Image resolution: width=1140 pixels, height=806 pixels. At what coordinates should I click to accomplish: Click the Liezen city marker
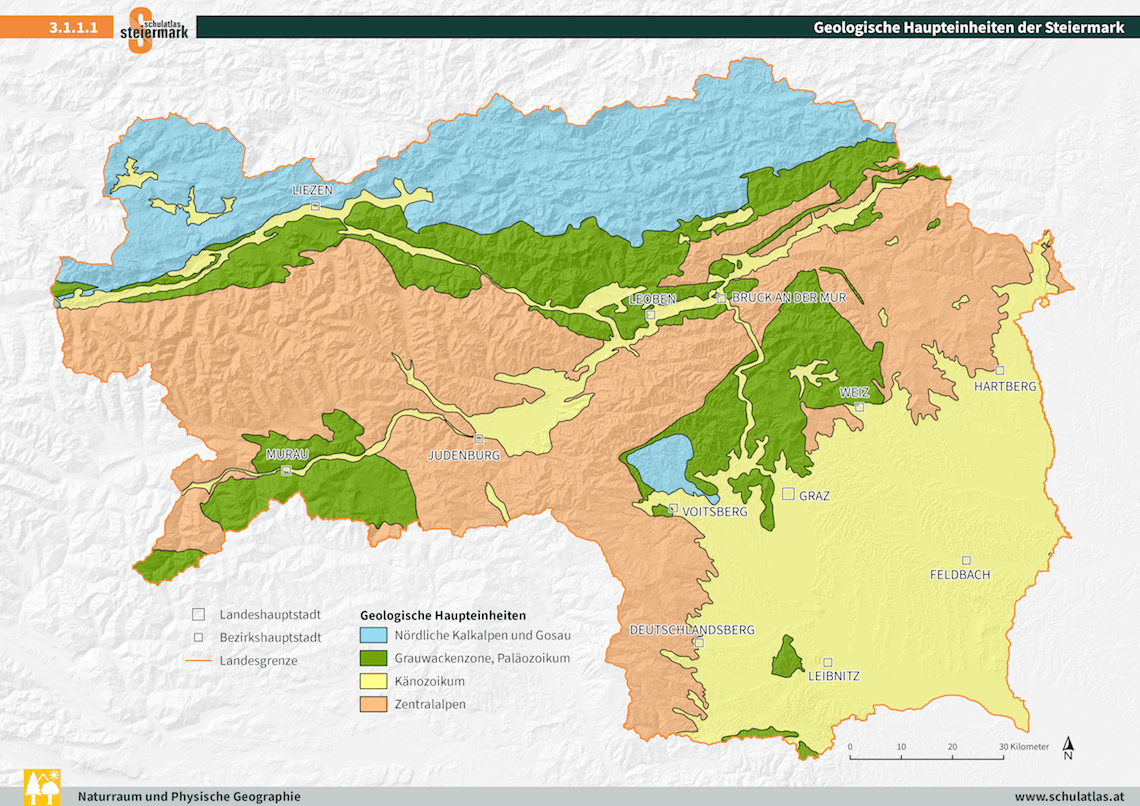316,206
